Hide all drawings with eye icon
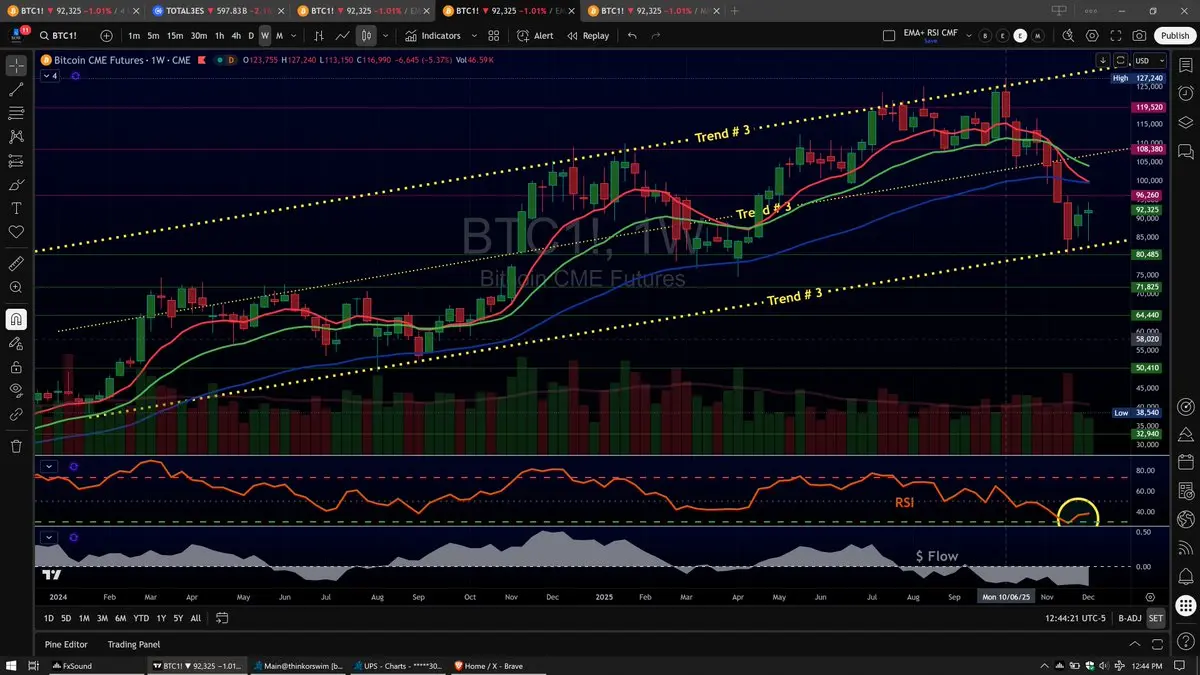 pos(16,390)
